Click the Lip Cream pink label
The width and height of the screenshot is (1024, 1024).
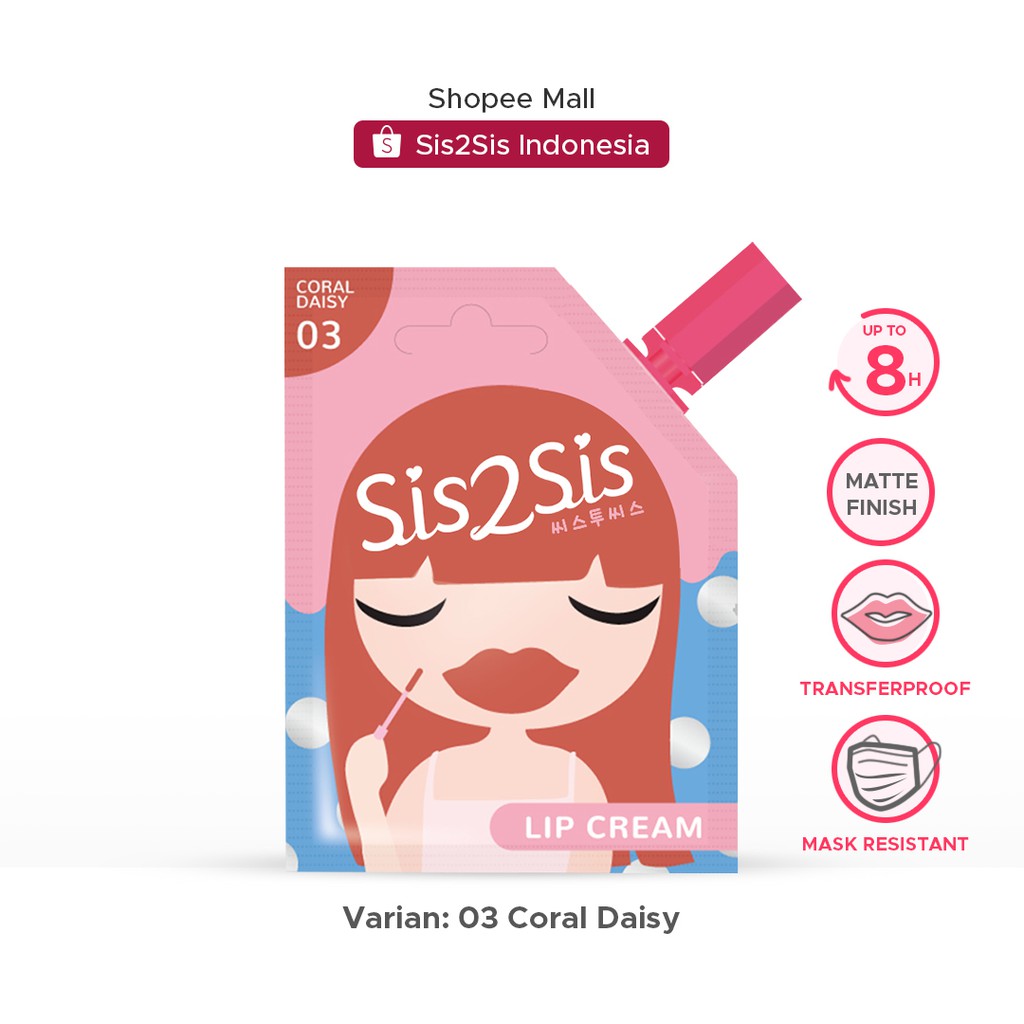click(x=613, y=827)
